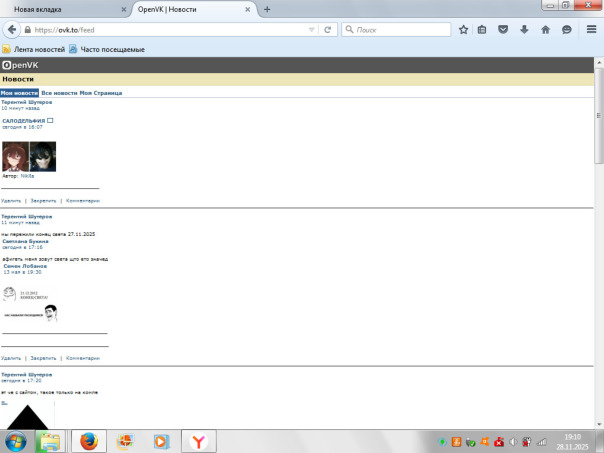Save page to Pocket icon
The width and height of the screenshot is (604, 453).
(503, 30)
